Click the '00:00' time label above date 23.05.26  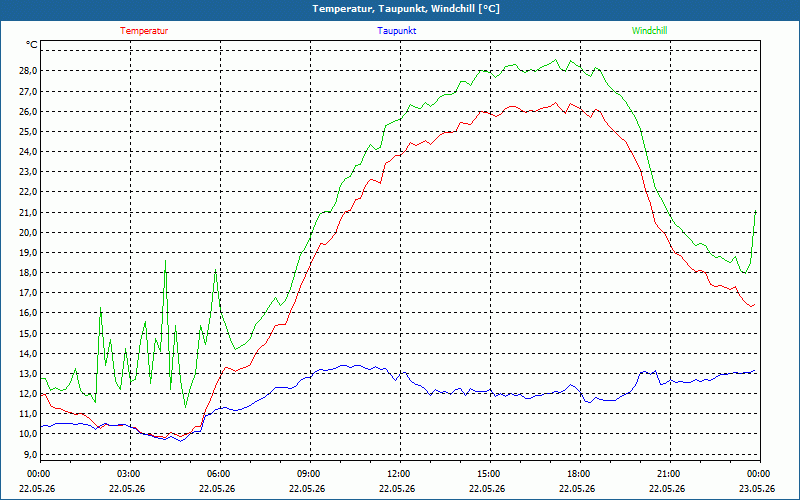point(759,474)
